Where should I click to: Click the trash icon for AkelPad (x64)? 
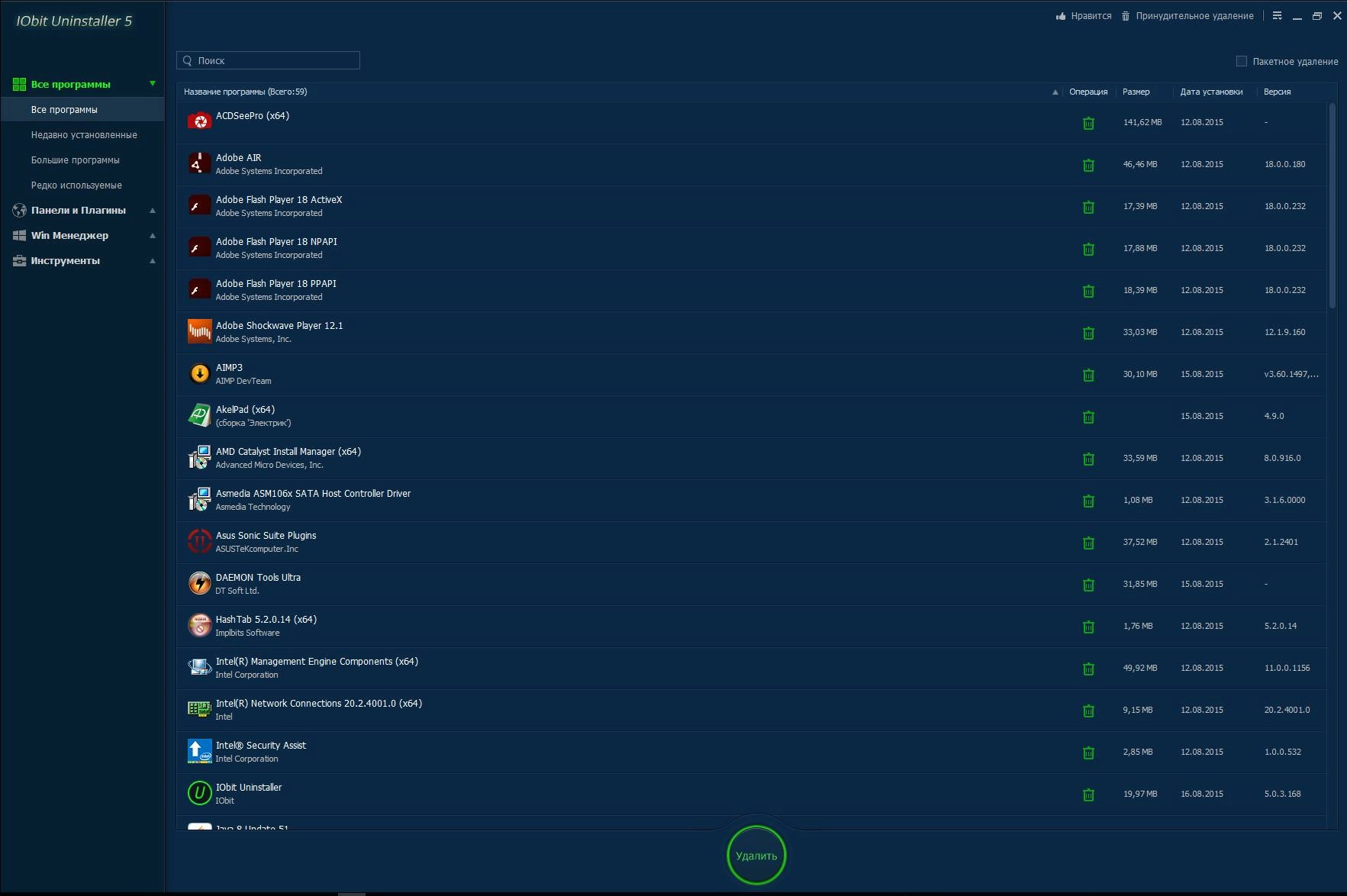[x=1088, y=417]
